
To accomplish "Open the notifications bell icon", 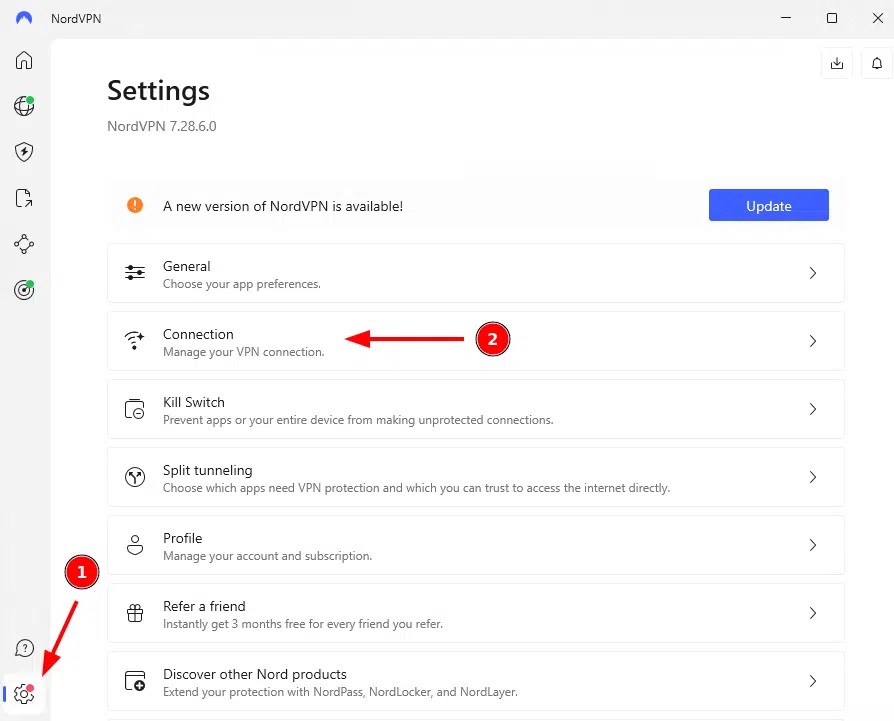I will point(877,63).
